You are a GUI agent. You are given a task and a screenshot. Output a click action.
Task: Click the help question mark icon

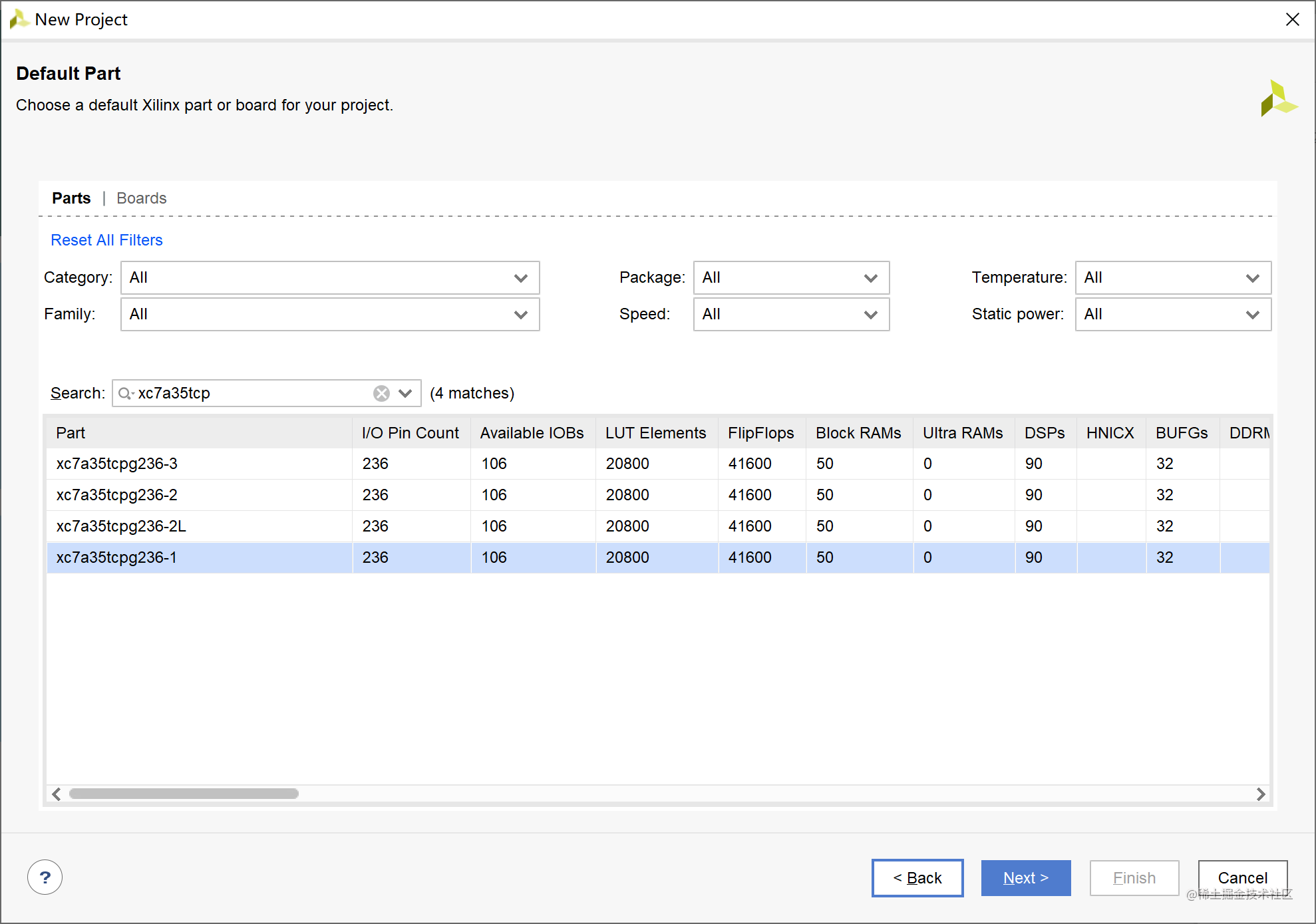(45, 877)
